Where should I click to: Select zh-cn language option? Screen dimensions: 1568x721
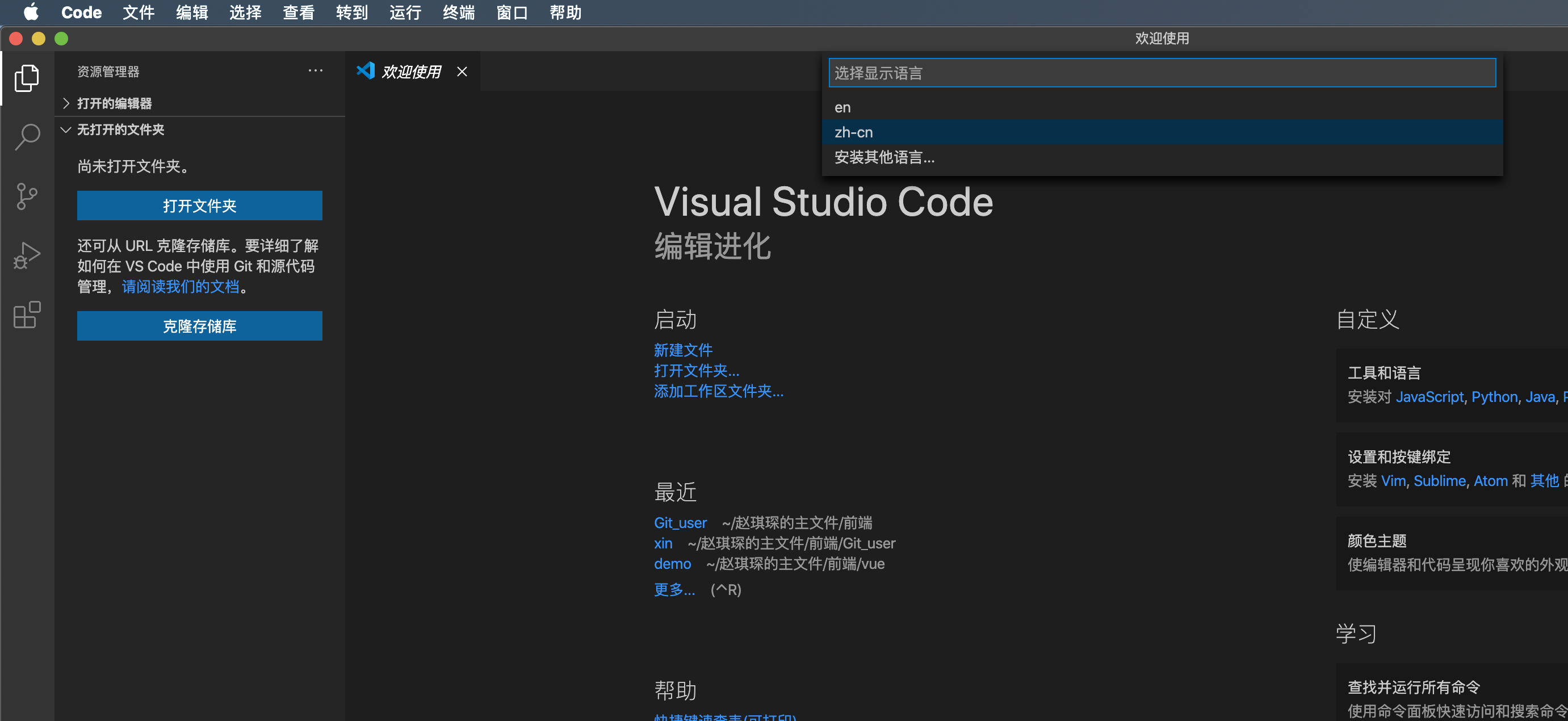click(x=853, y=132)
